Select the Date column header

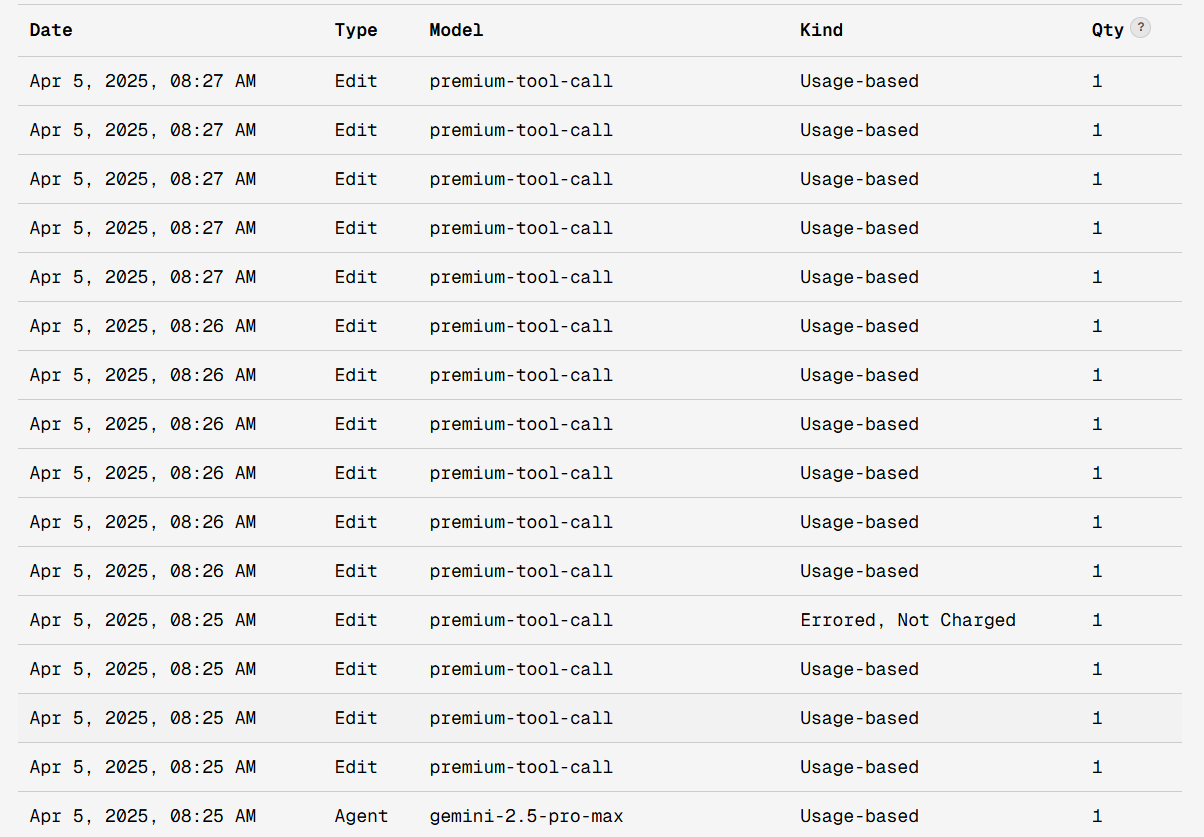coord(51,30)
